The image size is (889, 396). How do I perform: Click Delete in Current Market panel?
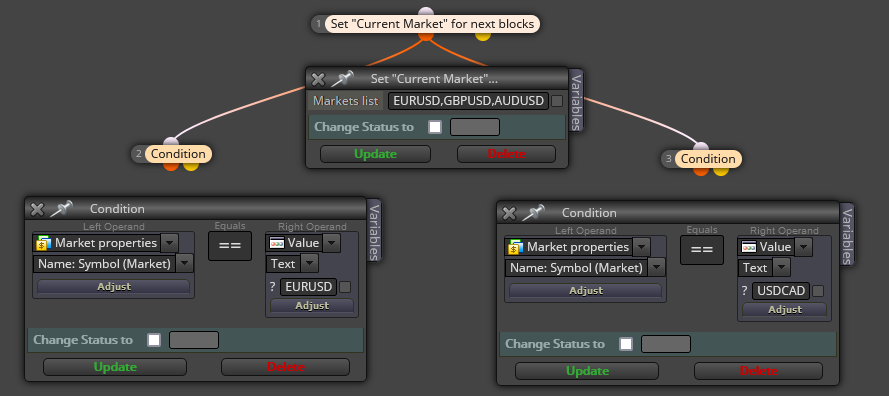click(506, 154)
